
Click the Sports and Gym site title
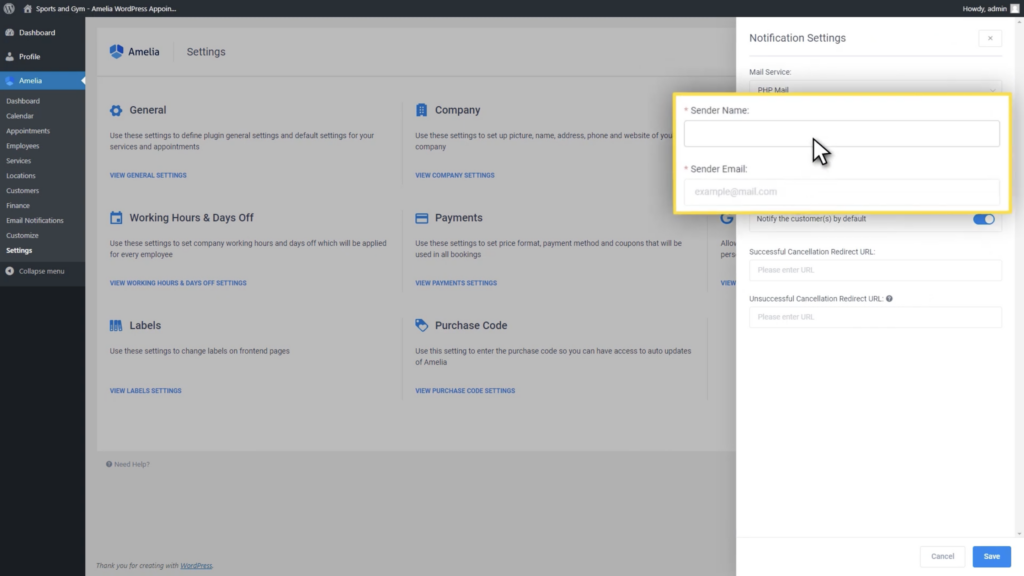pos(106,8)
